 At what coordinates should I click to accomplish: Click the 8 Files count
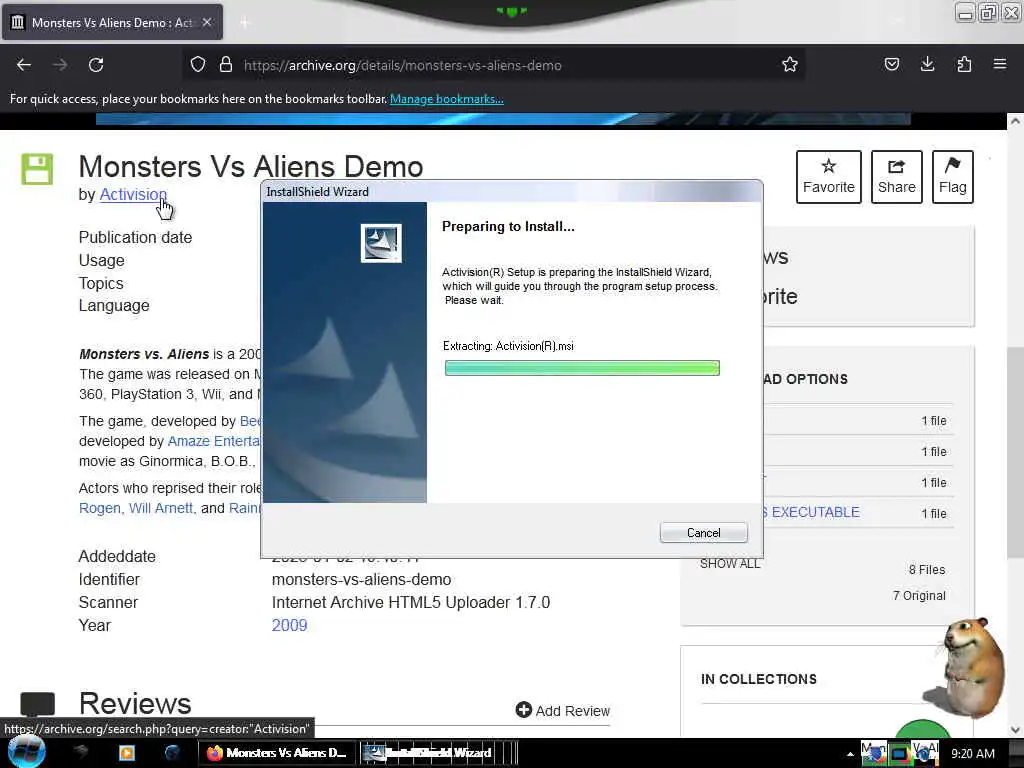pos(927,569)
